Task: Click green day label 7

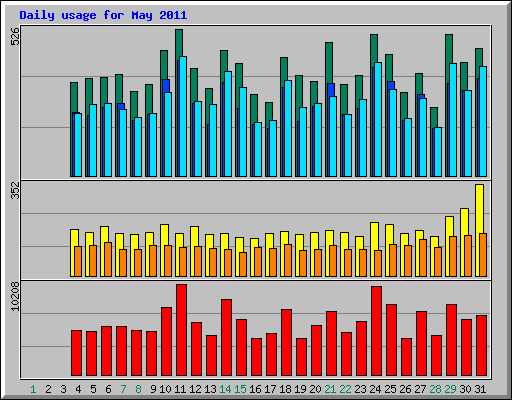Action: [123, 389]
